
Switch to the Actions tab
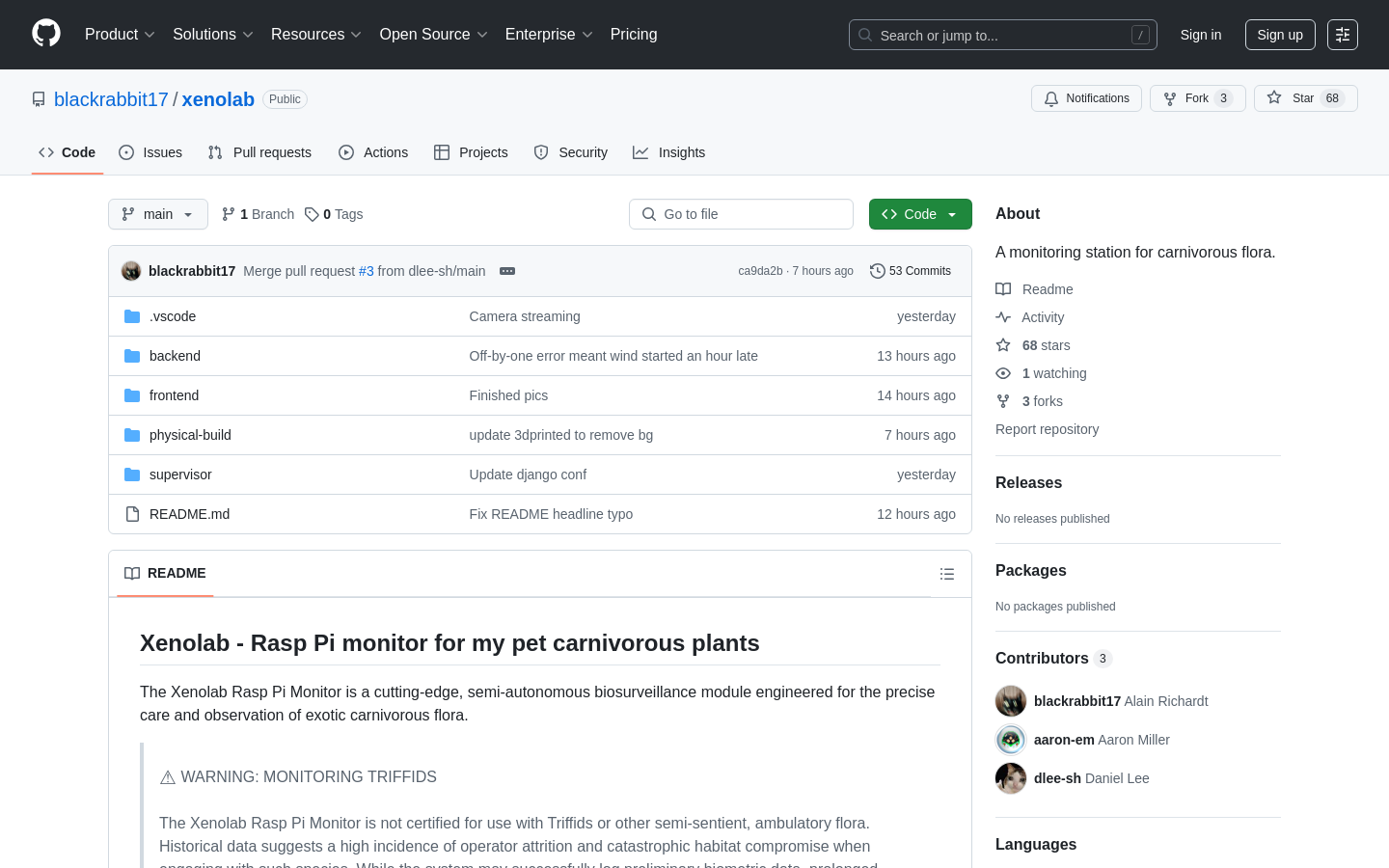point(373,152)
